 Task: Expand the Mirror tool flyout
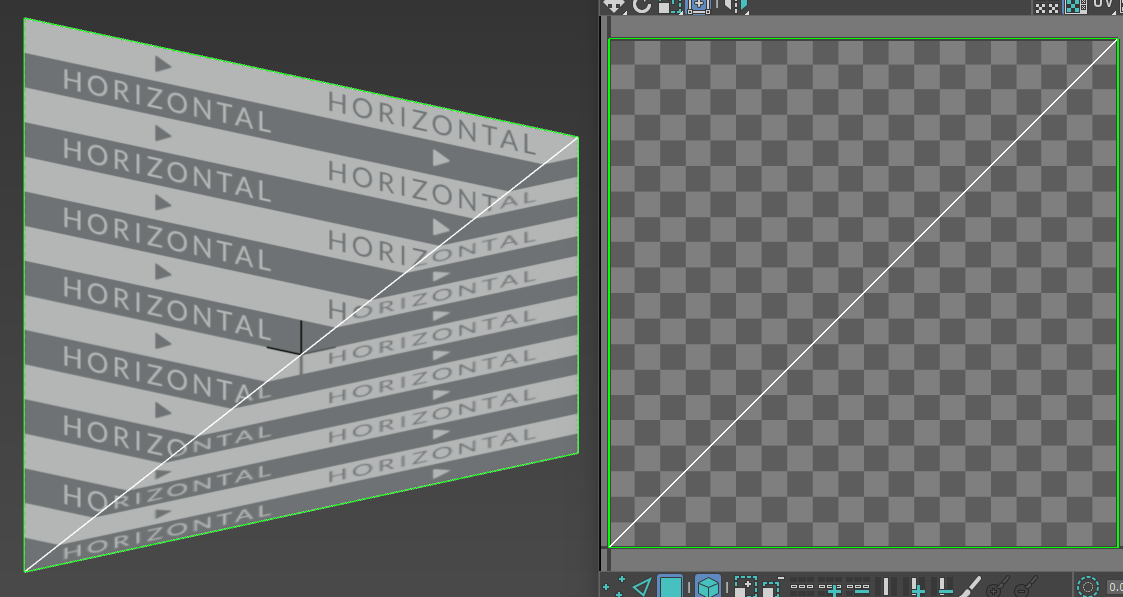click(736, 6)
